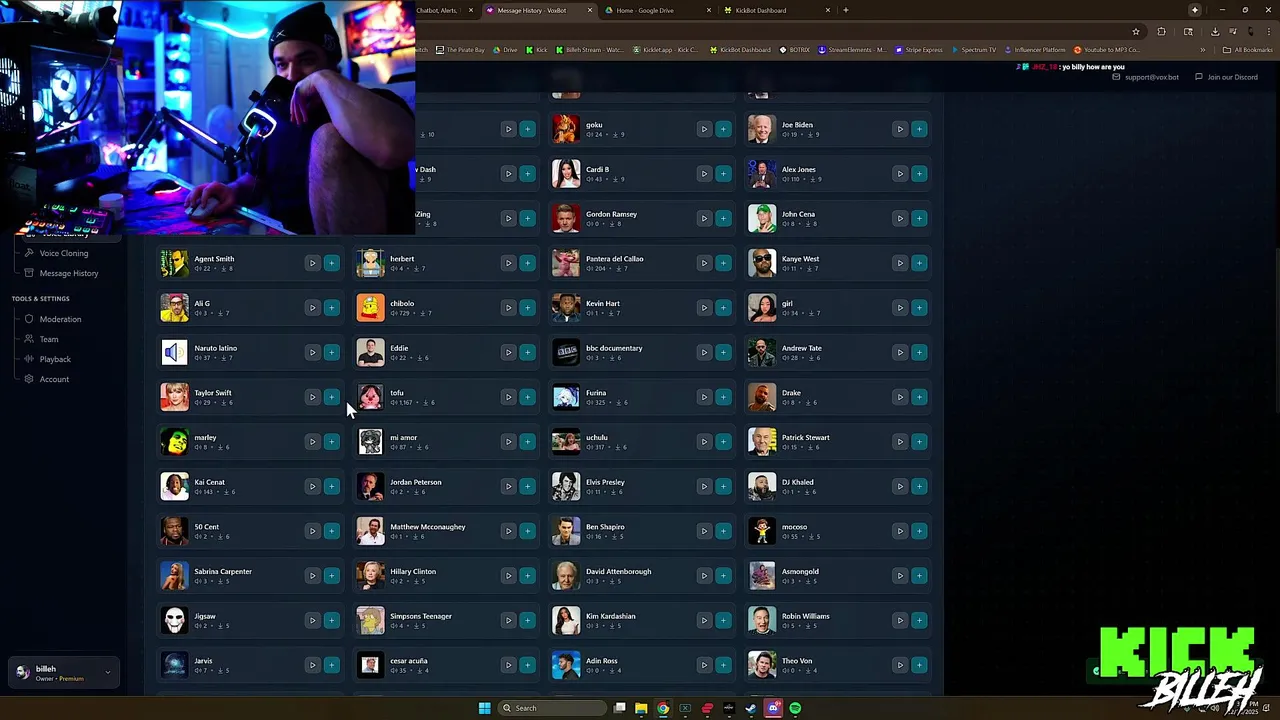The width and height of the screenshot is (1280, 720).
Task: Add the Taylor Swift voice
Action: (331, 397)
